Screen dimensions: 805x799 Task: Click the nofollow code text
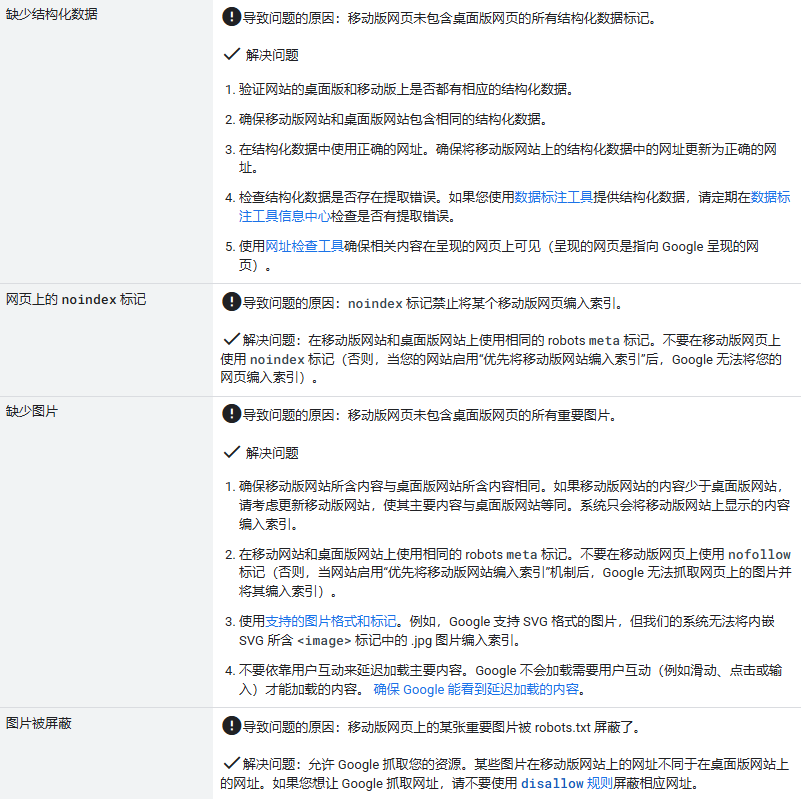(759, 554)
